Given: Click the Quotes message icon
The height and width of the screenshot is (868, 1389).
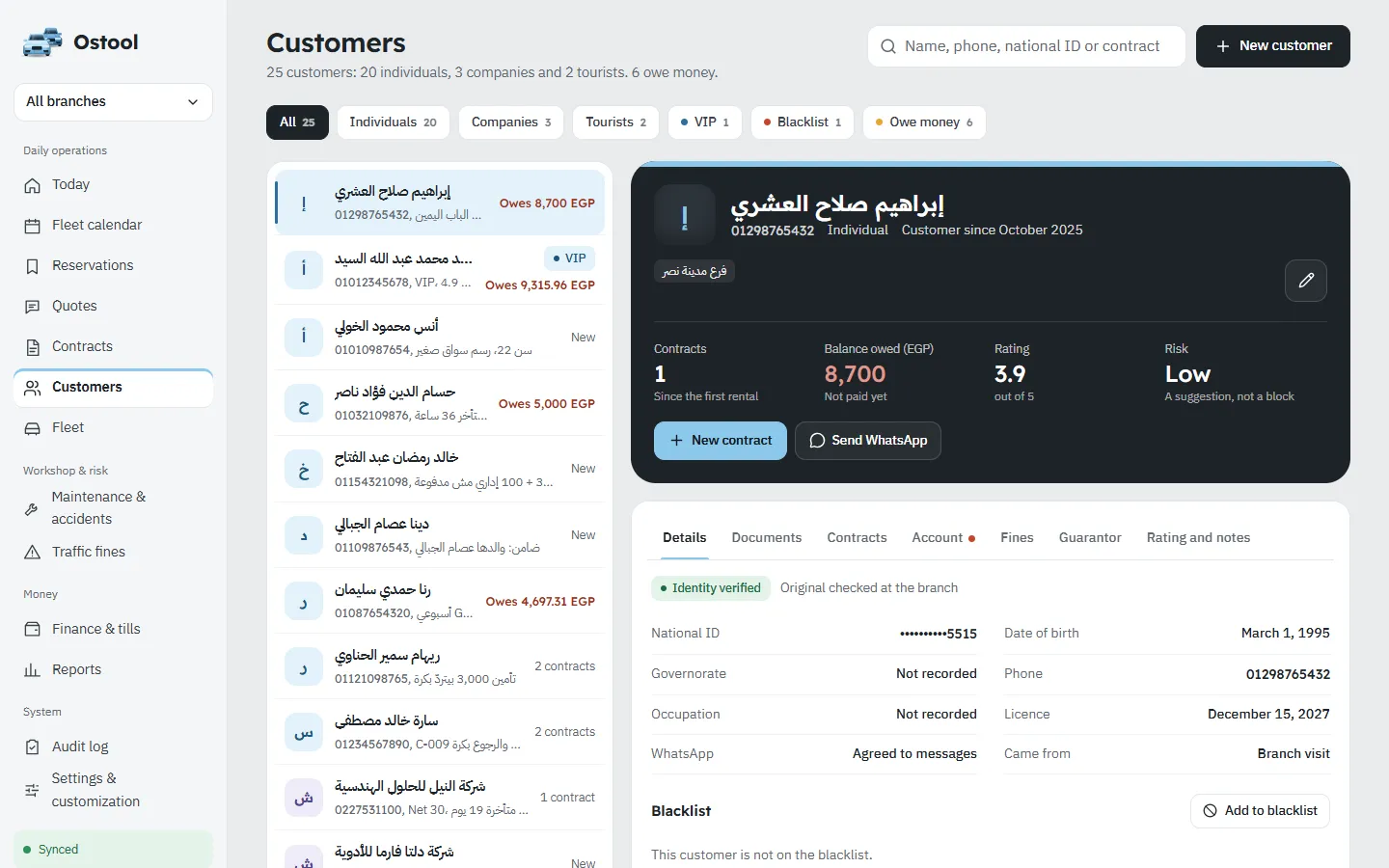Looking at the screenshot, I should click(33, 307).
